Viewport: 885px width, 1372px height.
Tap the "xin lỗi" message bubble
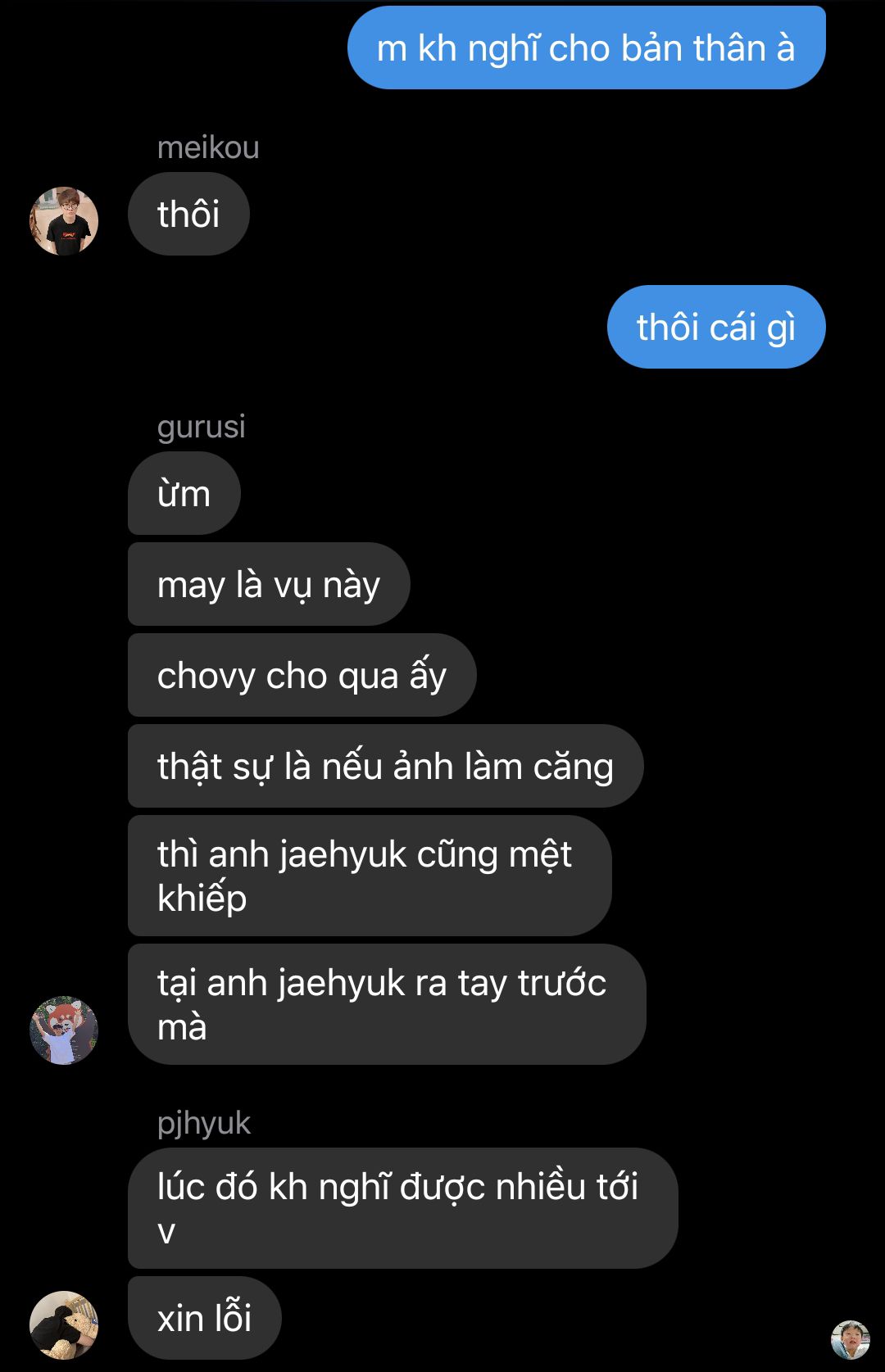tap(205, 1318)
